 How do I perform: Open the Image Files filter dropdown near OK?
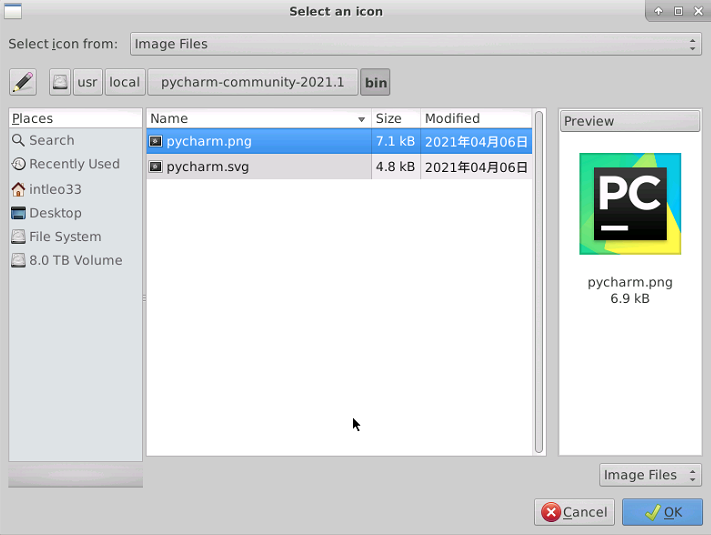pyautogui.click(x=650, y=475)
